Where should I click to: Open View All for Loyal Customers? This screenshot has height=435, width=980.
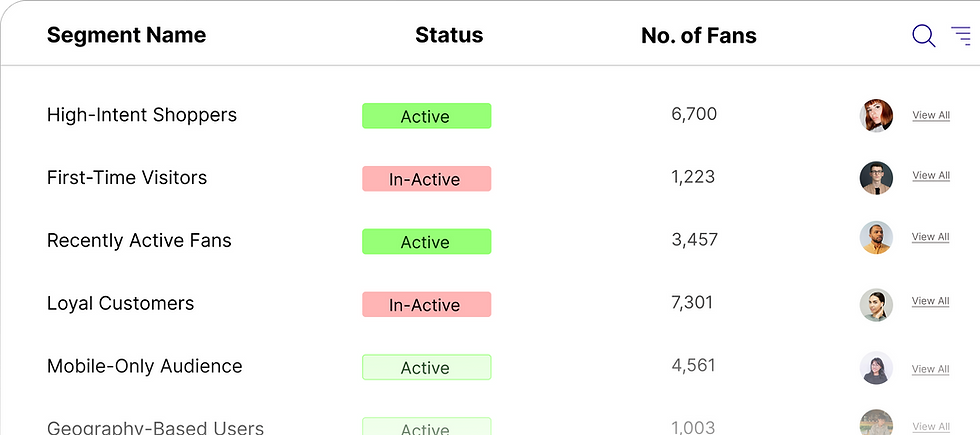tap(930, 301)
